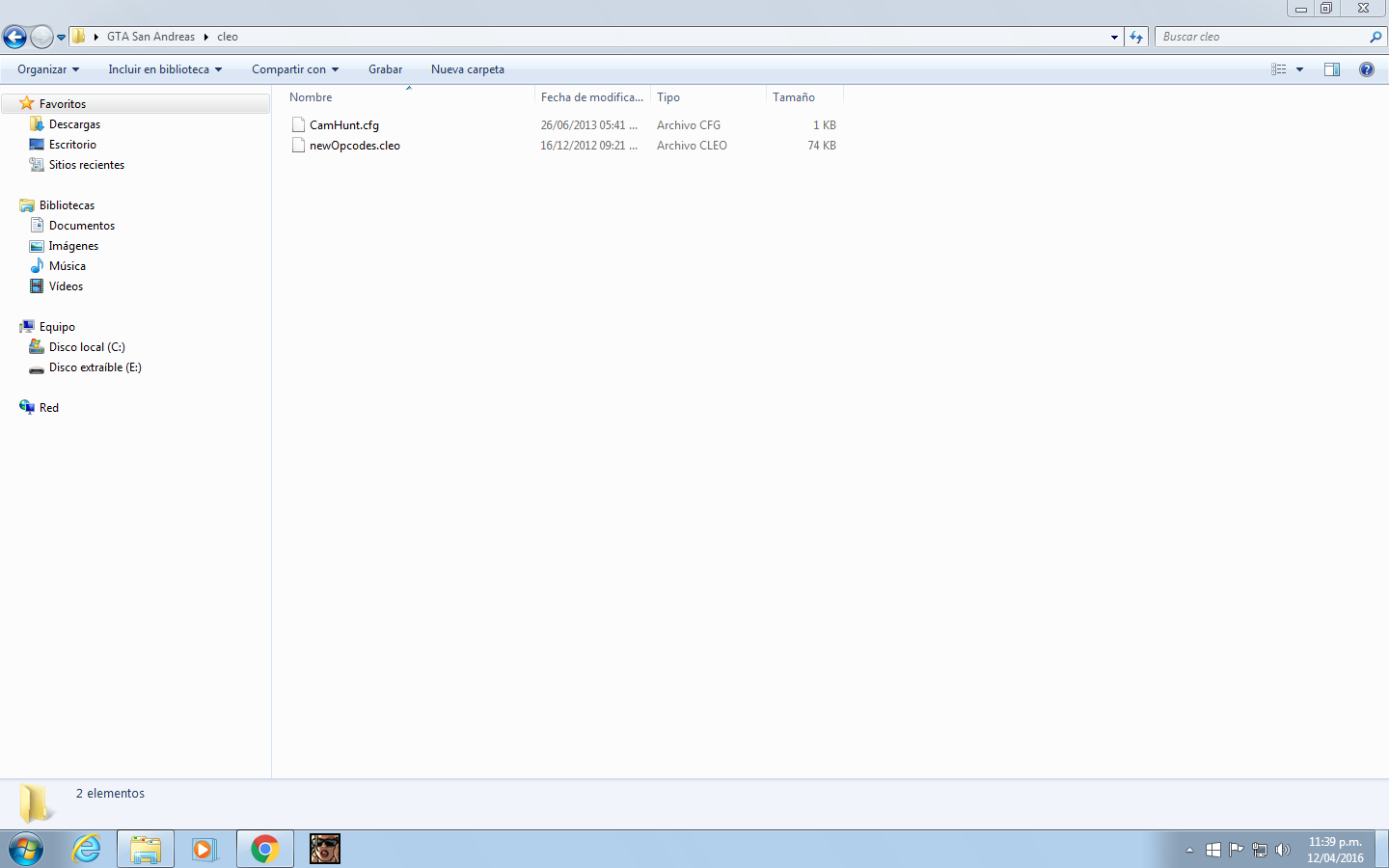Open the Compartir con menu
This screenshot has height=868, width=1389.
[x=295, y=69]
